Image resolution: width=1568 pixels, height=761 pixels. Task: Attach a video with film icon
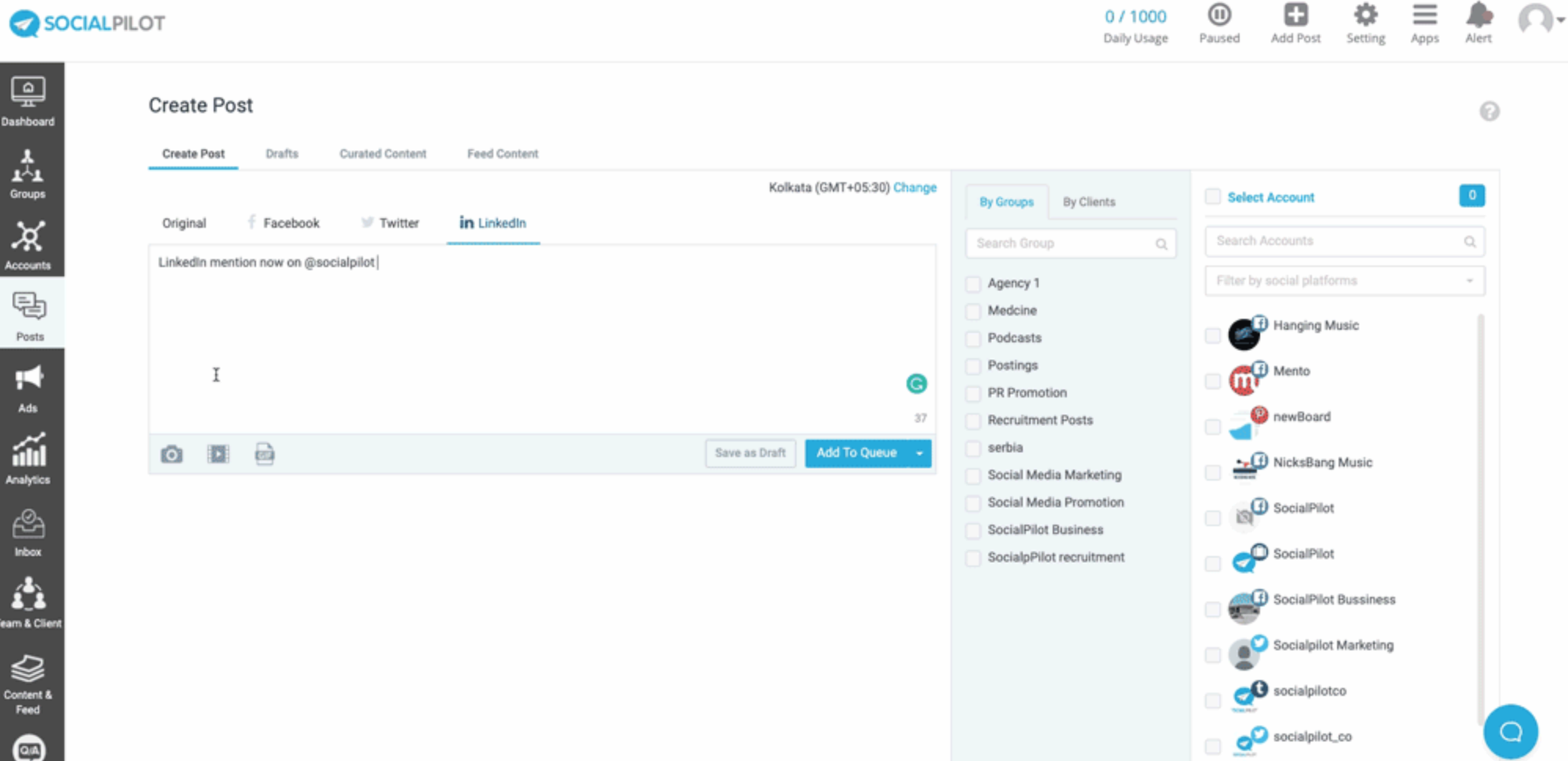coord(218,454)
